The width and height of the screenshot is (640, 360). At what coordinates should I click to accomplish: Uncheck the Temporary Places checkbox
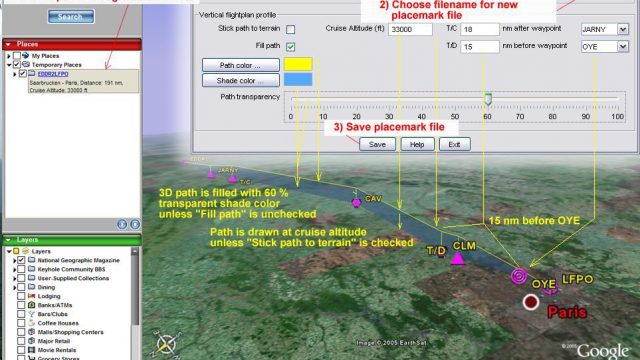(x=17, y=64)
